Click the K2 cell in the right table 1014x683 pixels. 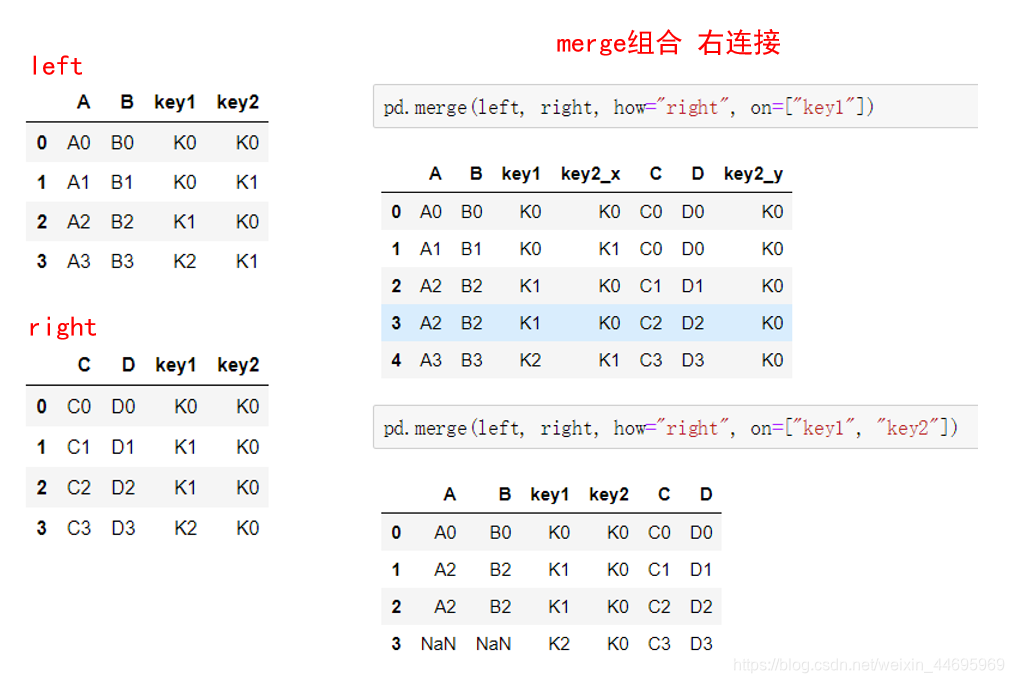(x=185, y=528)
